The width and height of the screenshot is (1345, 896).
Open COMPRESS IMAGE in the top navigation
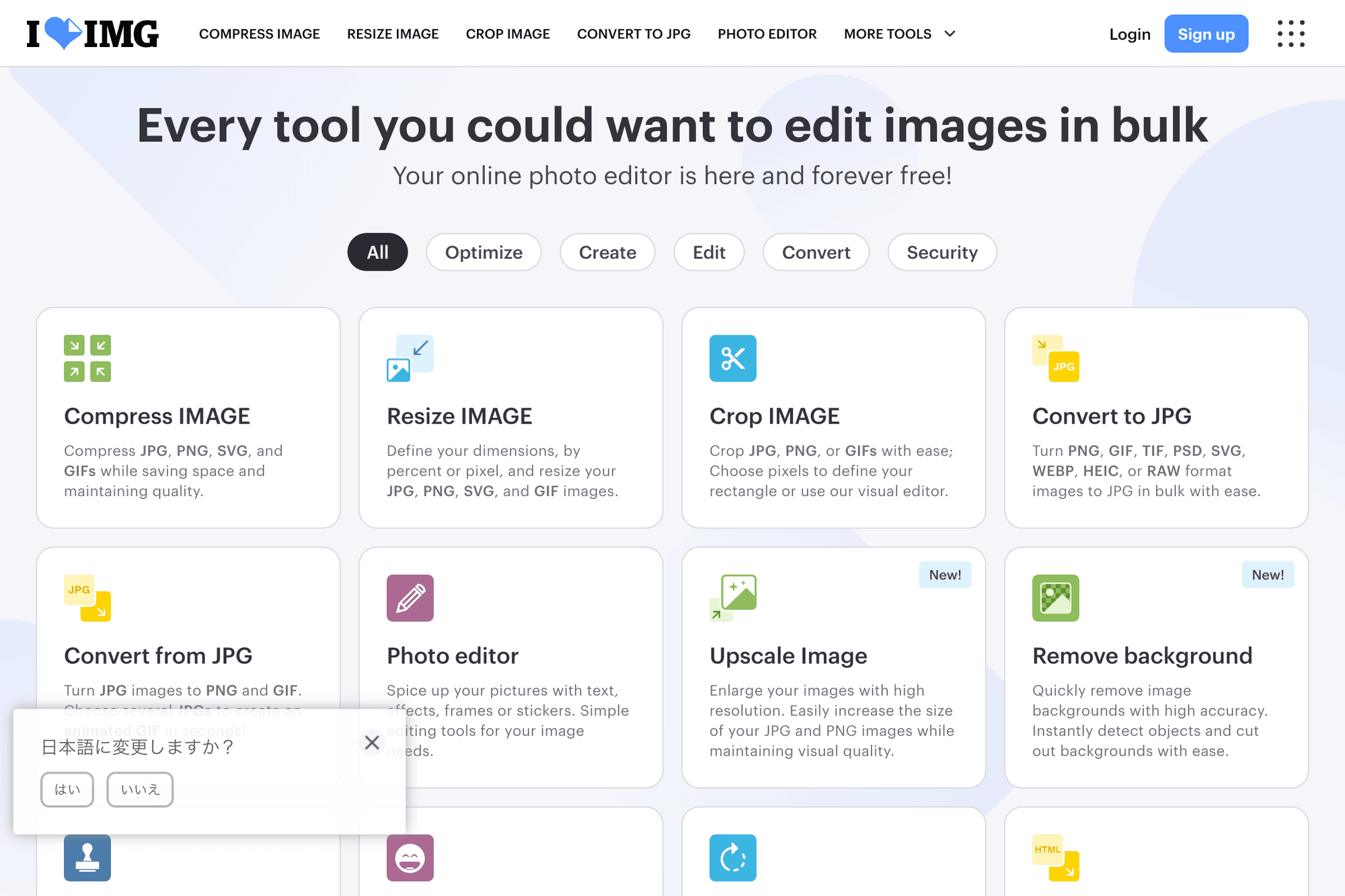pyautogui.click(x=260, y=34)
